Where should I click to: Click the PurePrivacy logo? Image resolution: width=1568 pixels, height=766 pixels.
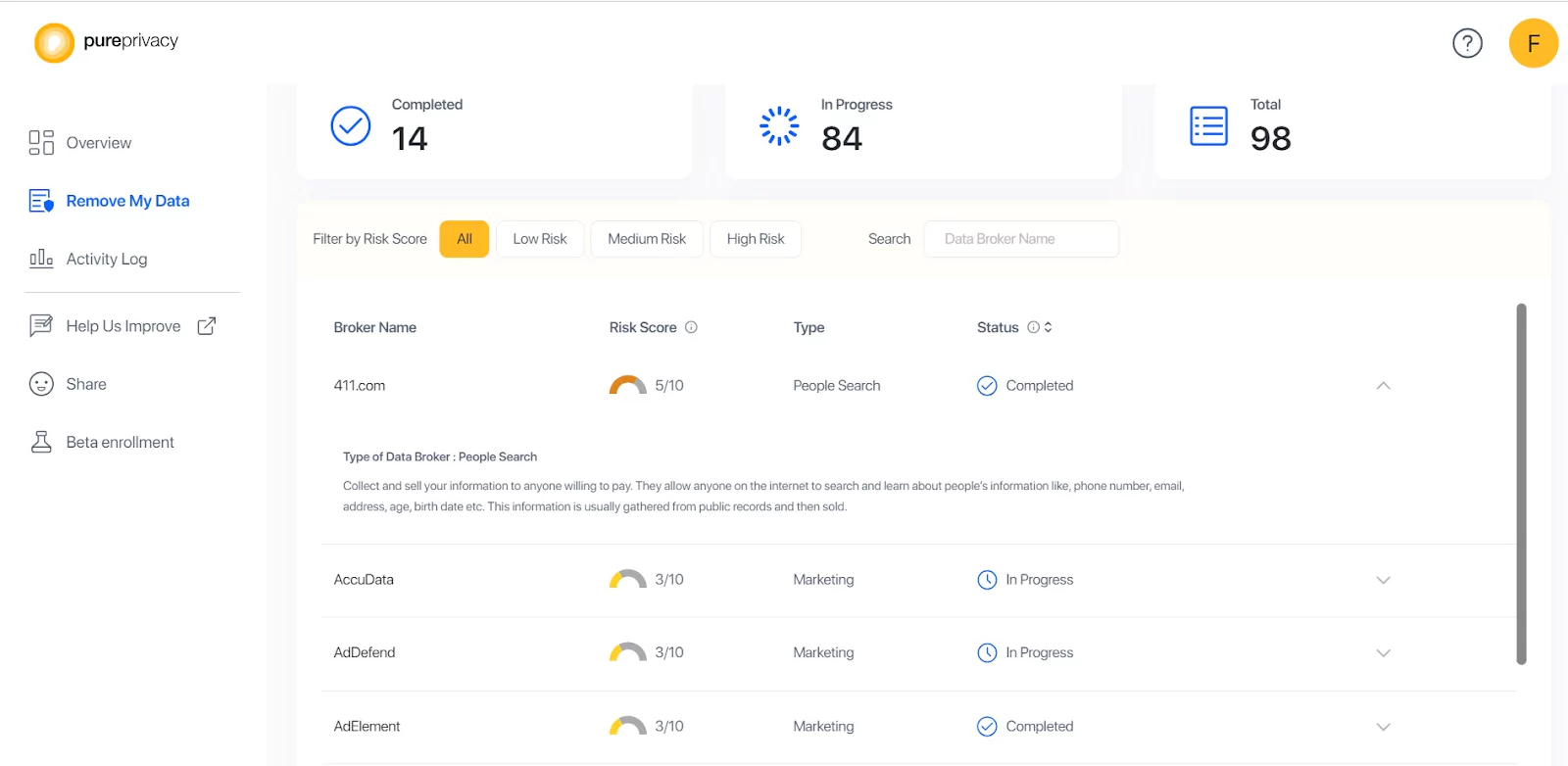107,42
